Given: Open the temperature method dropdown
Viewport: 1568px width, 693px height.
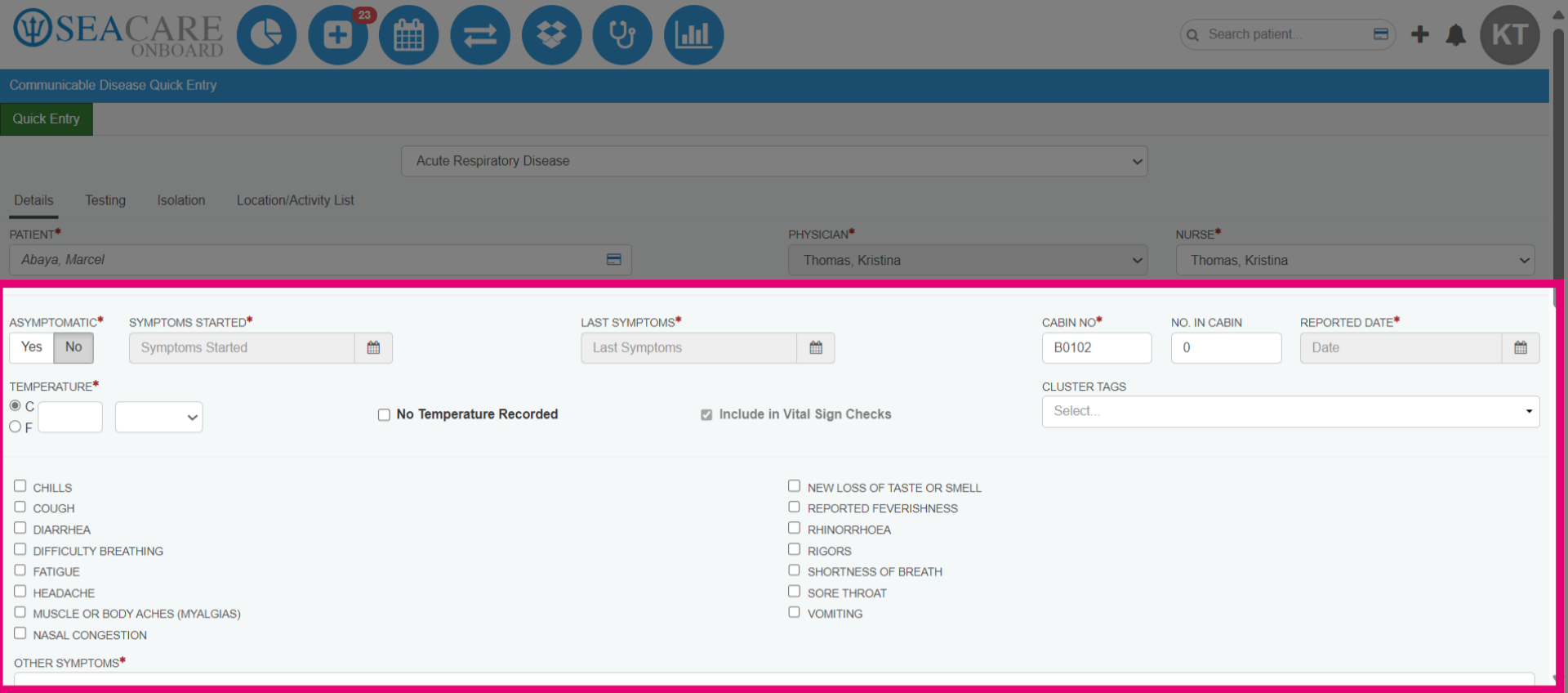Looking at the screenshot, I should tap(158, 417).
